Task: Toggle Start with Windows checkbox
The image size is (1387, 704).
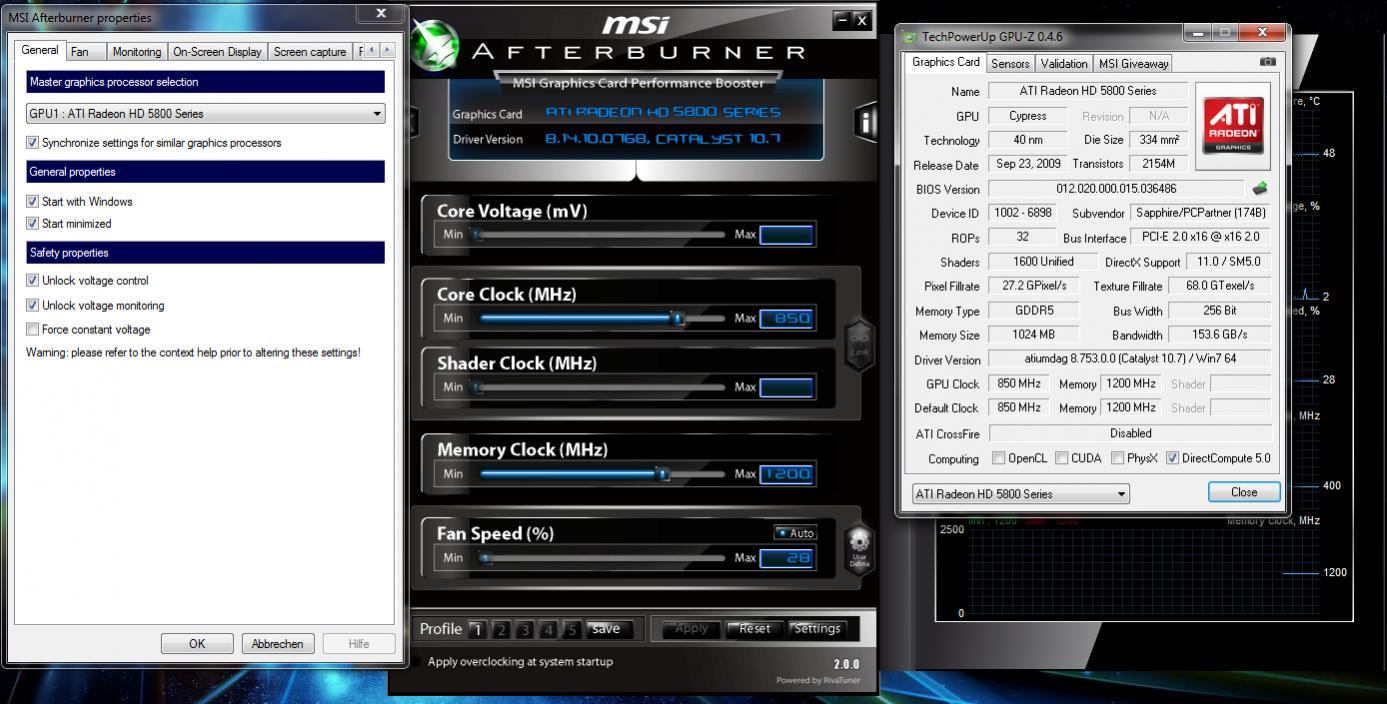Action: (32, 201)
